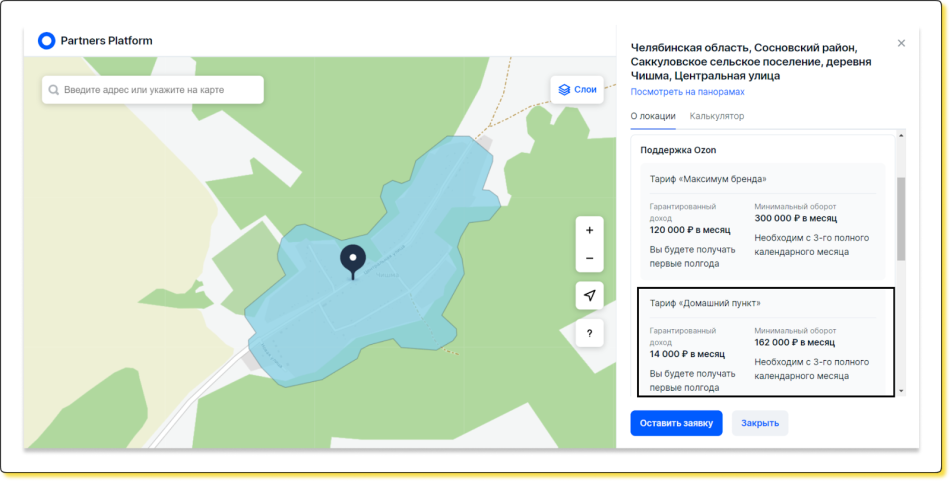The width and height of the screenshot is (950, 481).
Task: Click the Центральная улица label on map
Action: [384, 260]
